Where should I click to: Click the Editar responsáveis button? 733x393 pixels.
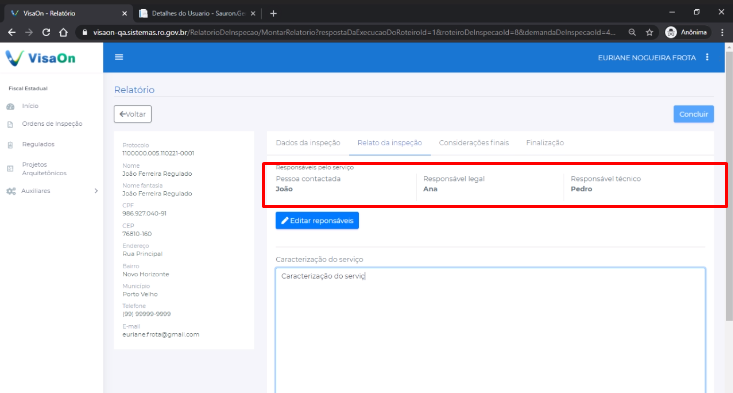pyautogui.click(x=317, y=221)
